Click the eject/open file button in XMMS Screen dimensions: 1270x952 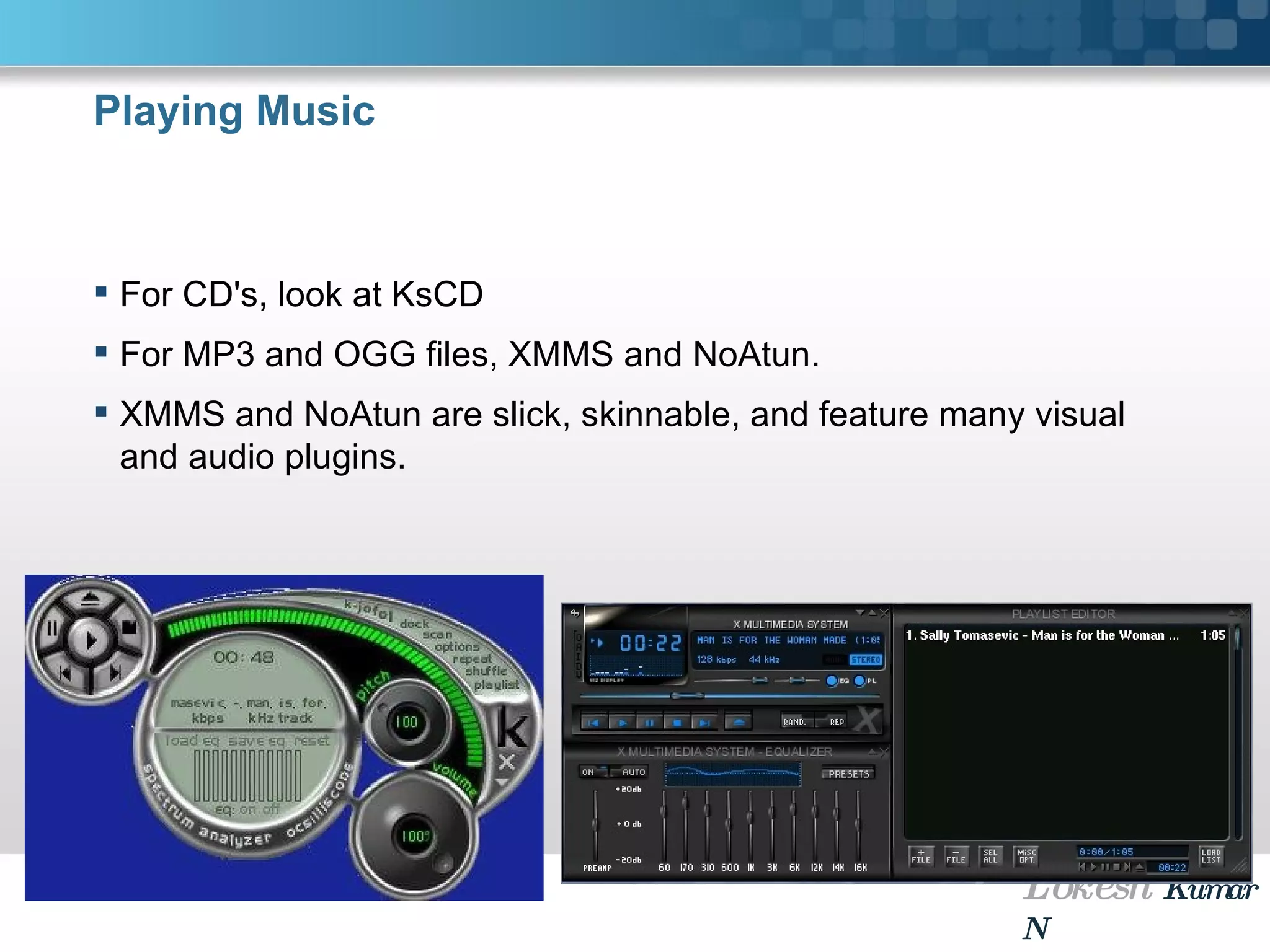coord(738,722)
